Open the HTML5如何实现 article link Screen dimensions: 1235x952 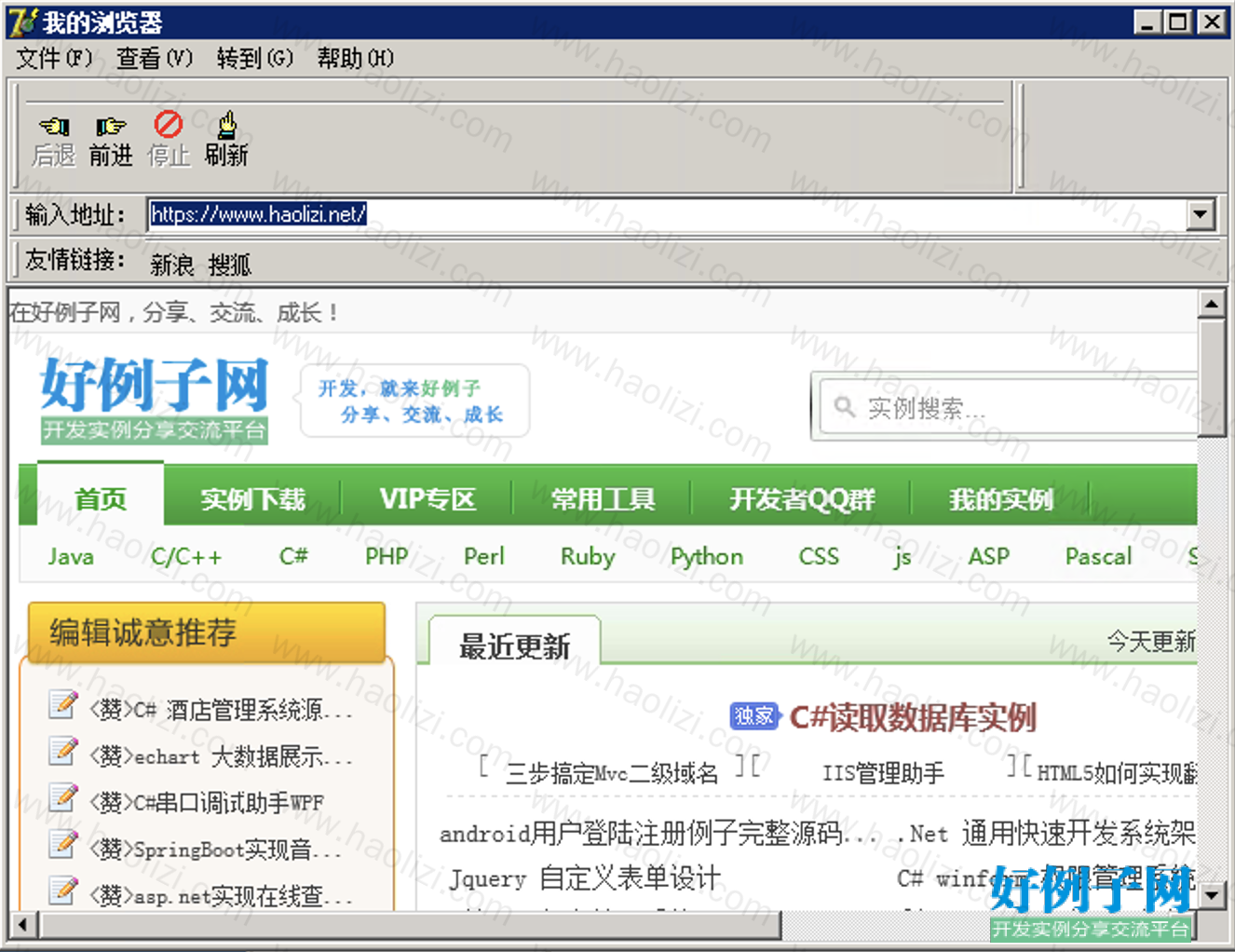1116,773
